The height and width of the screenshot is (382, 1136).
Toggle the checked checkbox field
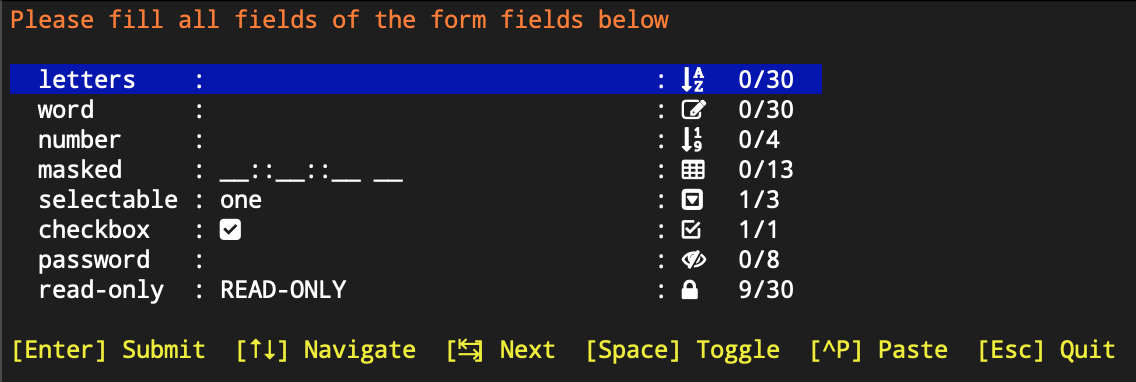click(x=230, y=231)
